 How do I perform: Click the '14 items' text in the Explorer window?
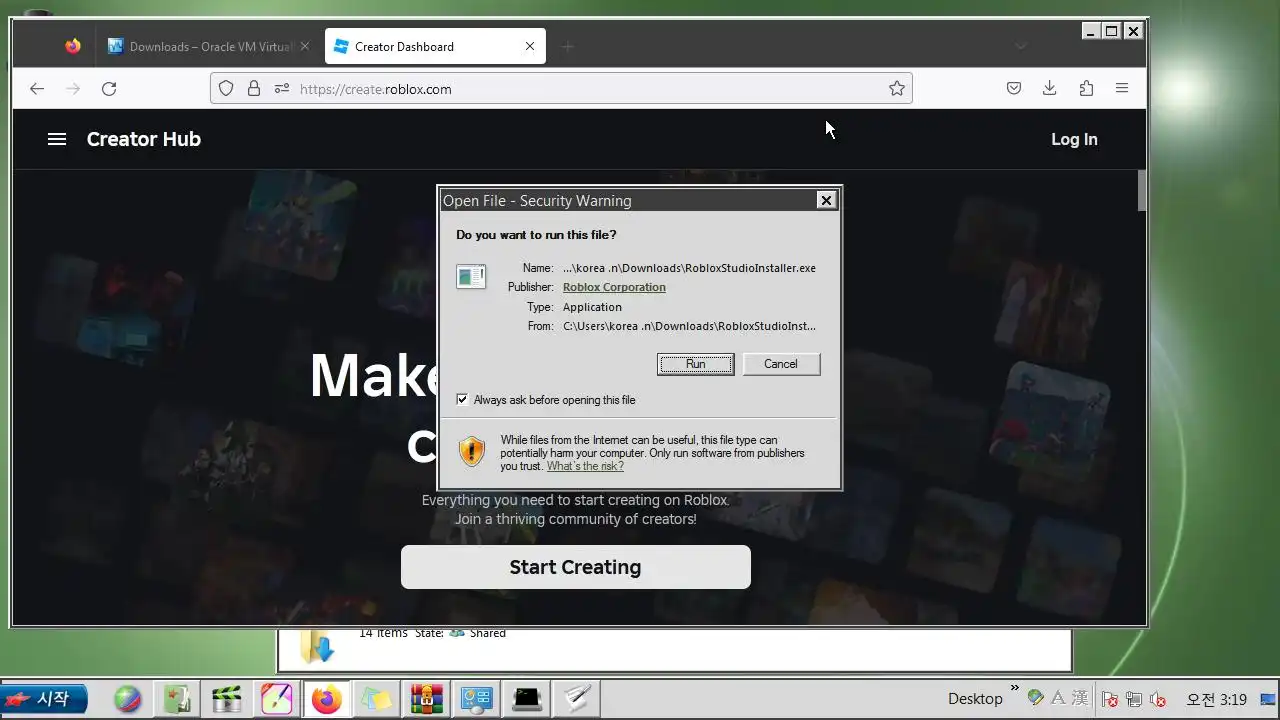[383, 633]
